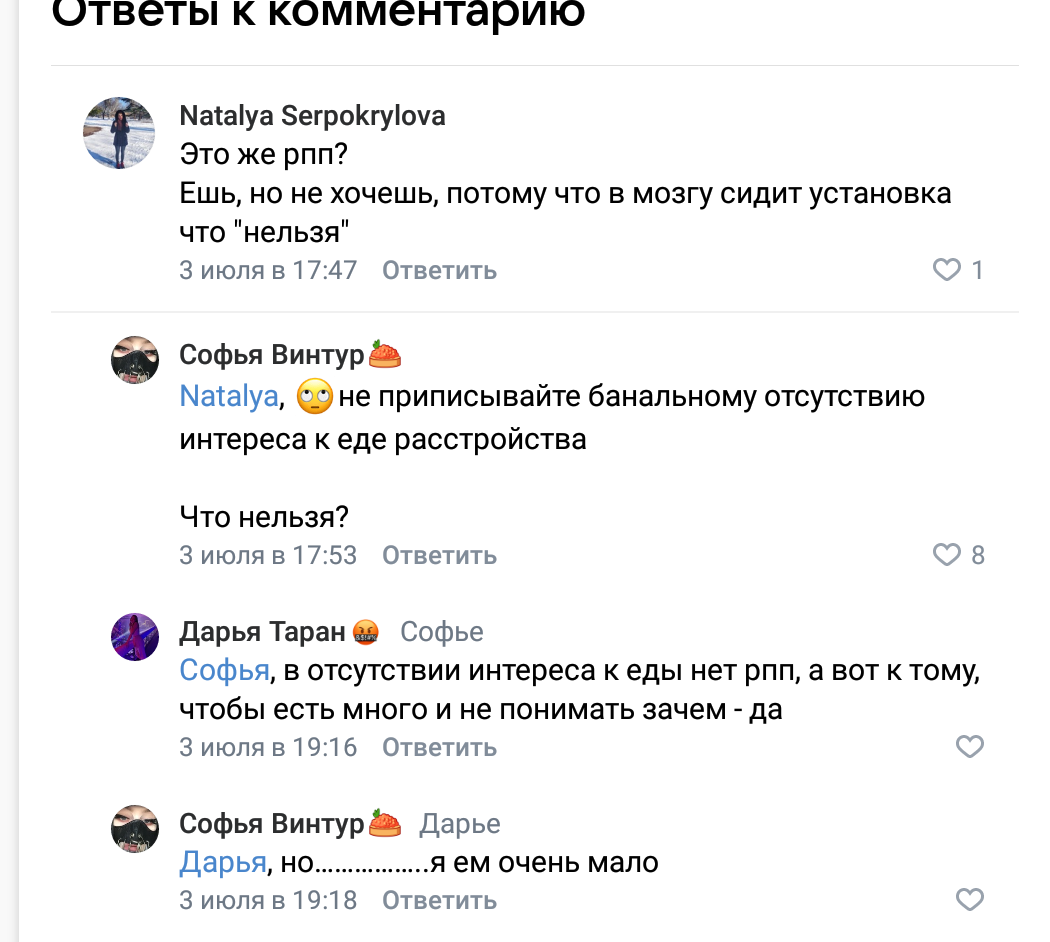The height and width of the screenshot is (942, 1050).
Task: Click the gray 'Софье' reply-to label
Action: coord(441,632)
